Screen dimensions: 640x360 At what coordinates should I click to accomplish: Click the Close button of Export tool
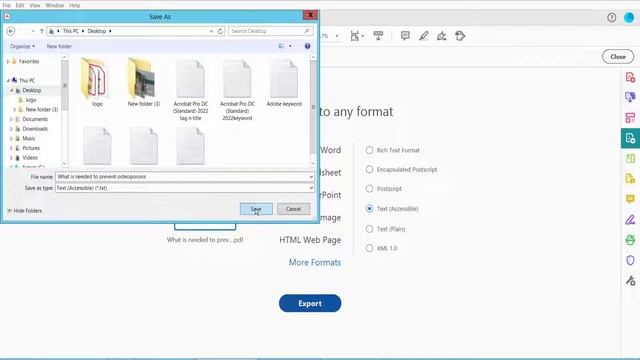[618, 57]
